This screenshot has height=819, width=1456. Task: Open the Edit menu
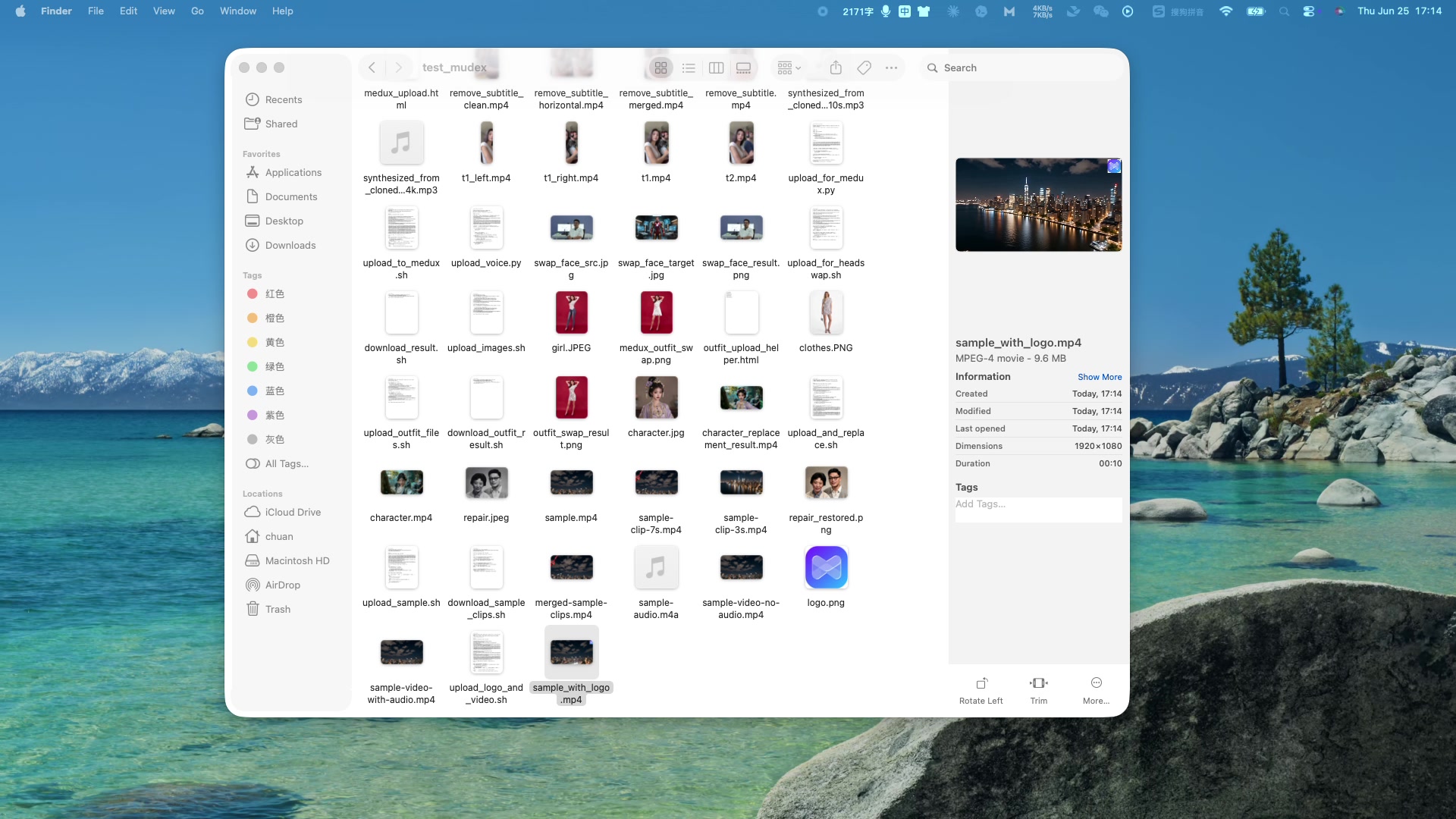[x=128, y=11]
